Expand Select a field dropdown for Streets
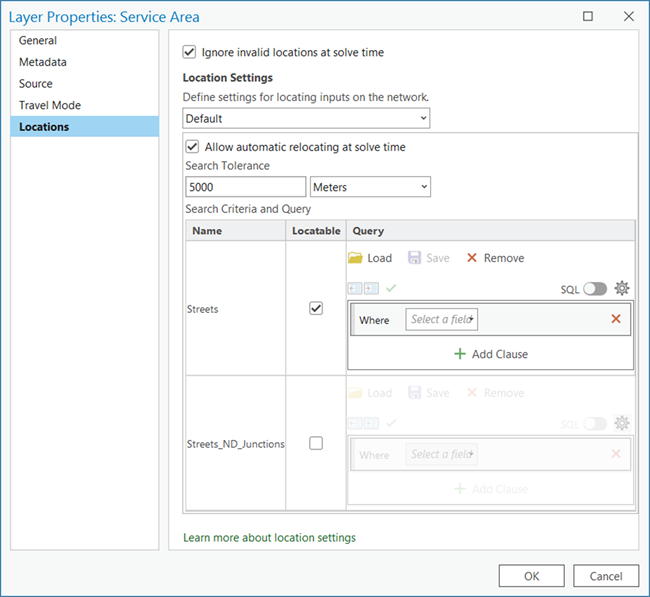 442,319
